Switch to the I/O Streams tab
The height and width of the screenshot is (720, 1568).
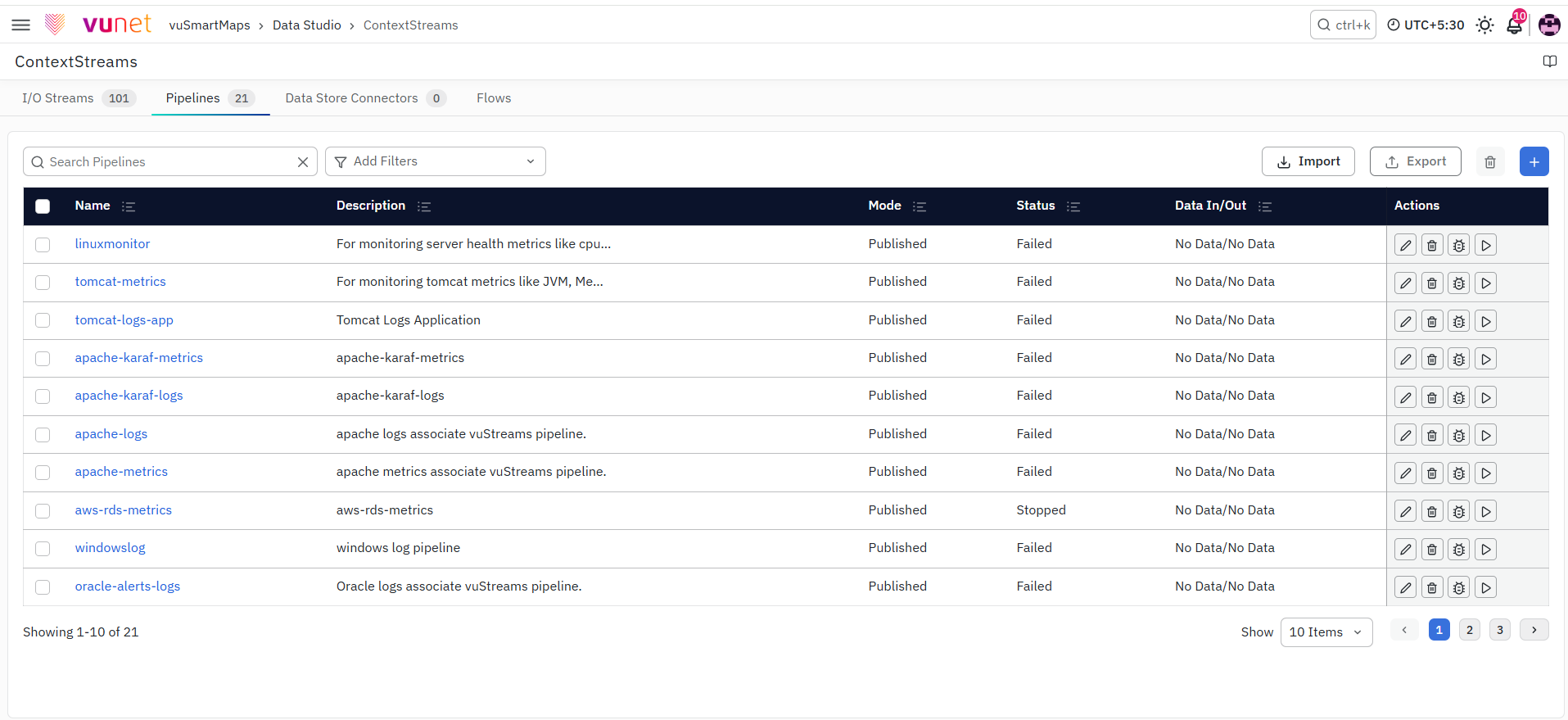coord(79,98)
